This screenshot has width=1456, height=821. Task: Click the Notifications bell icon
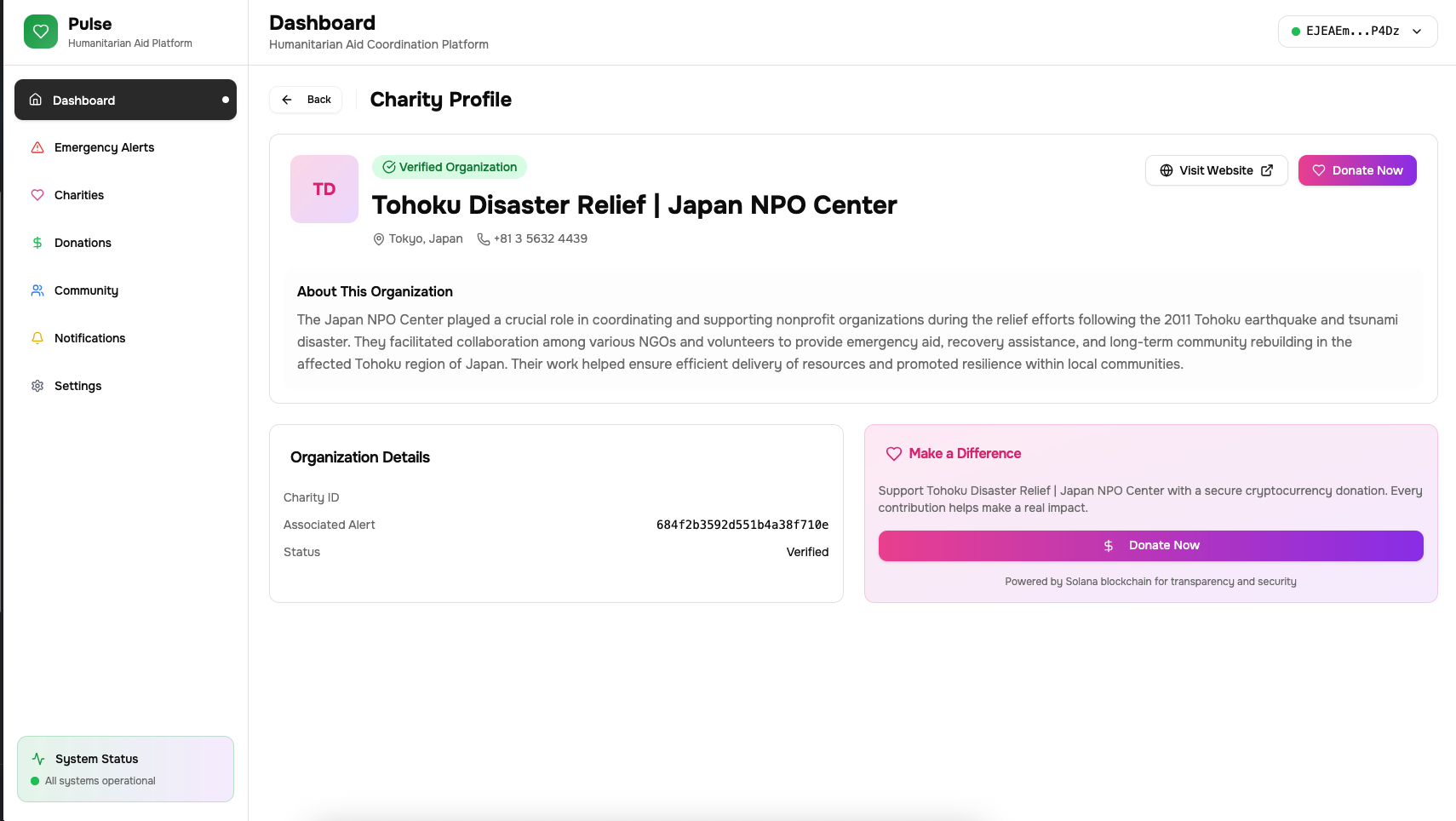tap(37, 338)
